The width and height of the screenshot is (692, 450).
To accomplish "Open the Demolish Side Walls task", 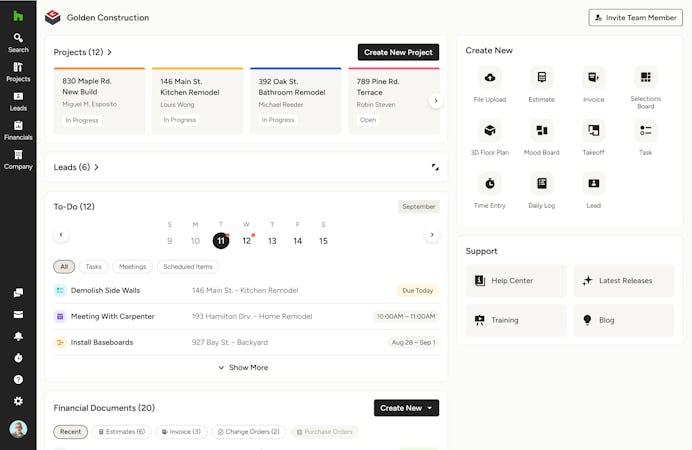I will [x=246, y=291].
